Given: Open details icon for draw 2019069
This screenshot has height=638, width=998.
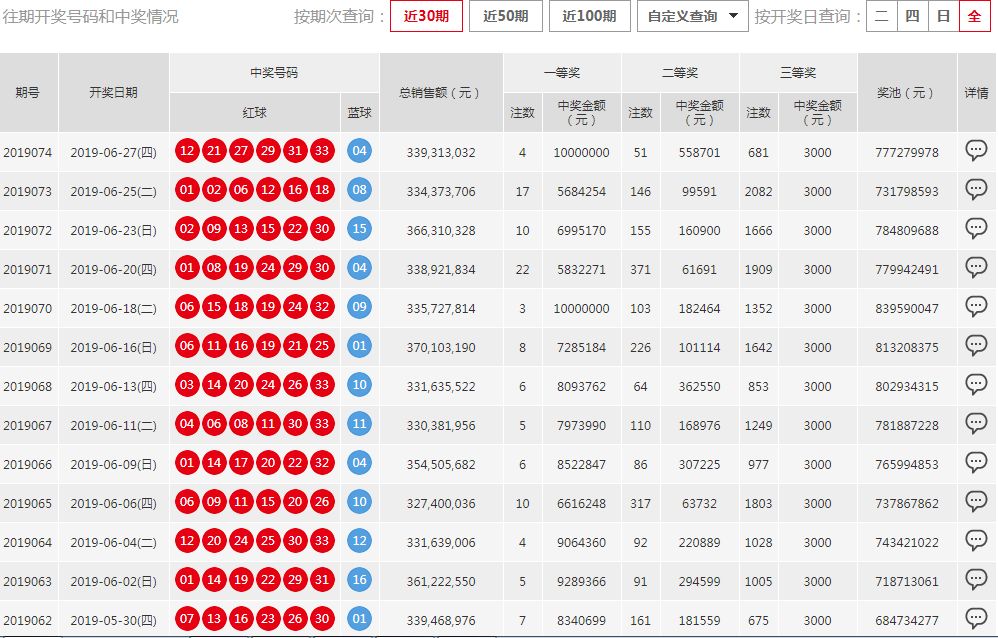Looking at the screenshot, I should 976,346.
